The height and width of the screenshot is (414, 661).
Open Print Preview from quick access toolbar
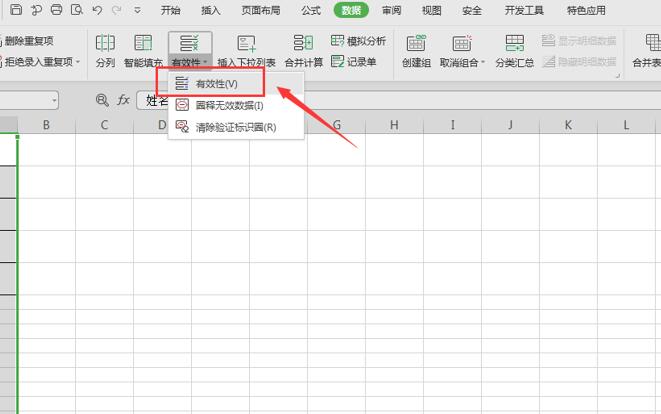click(x=76, y=9)
